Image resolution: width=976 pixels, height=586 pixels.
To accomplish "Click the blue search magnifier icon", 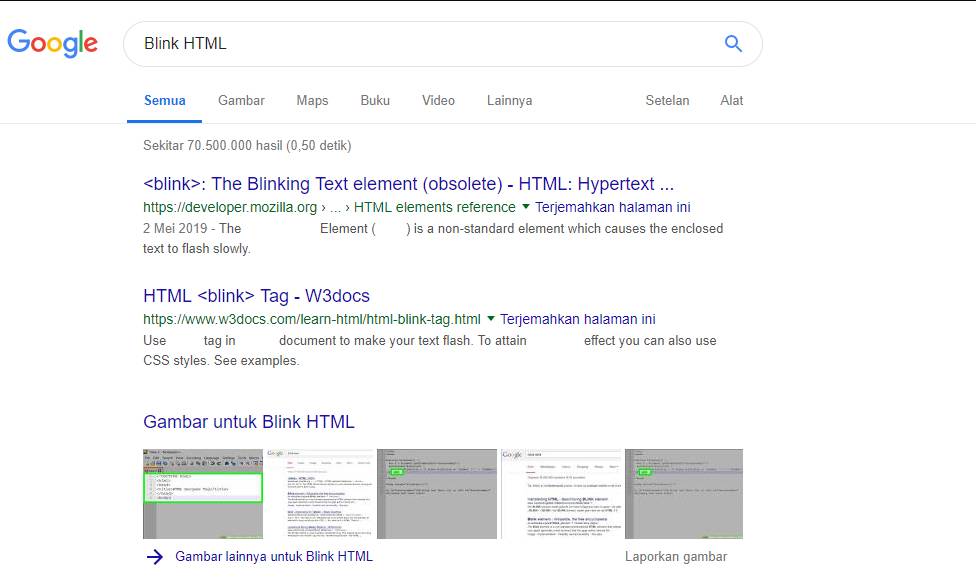I will [733, 43].
